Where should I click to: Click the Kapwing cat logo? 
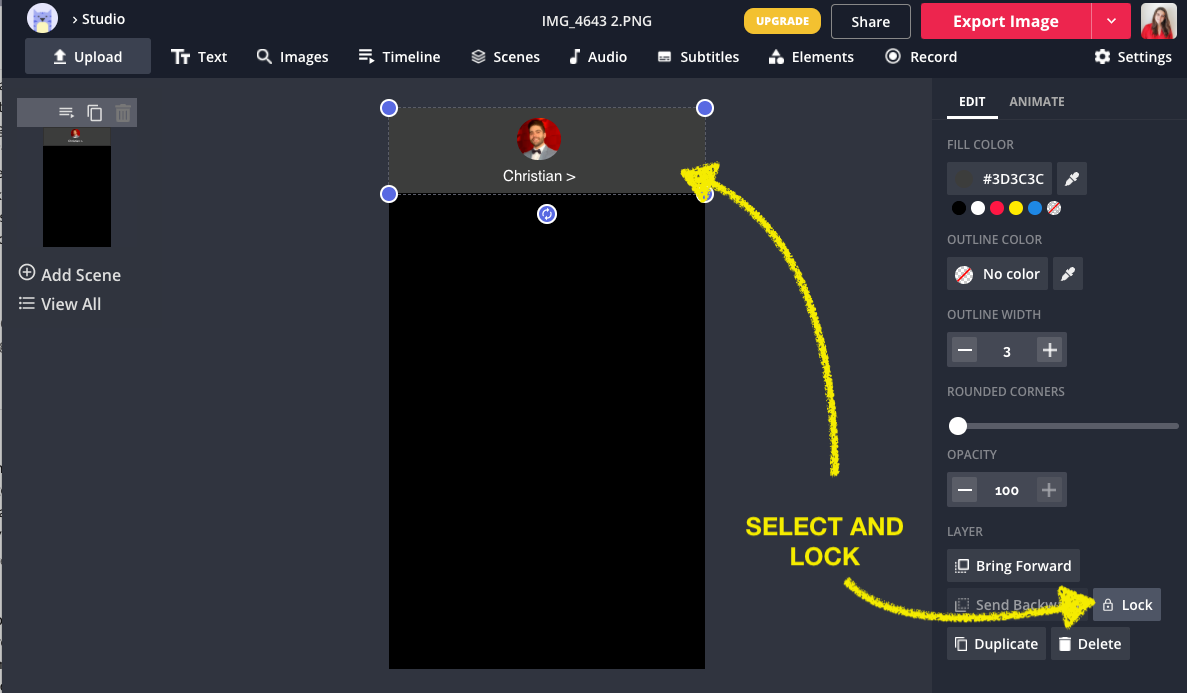point(42,19)
